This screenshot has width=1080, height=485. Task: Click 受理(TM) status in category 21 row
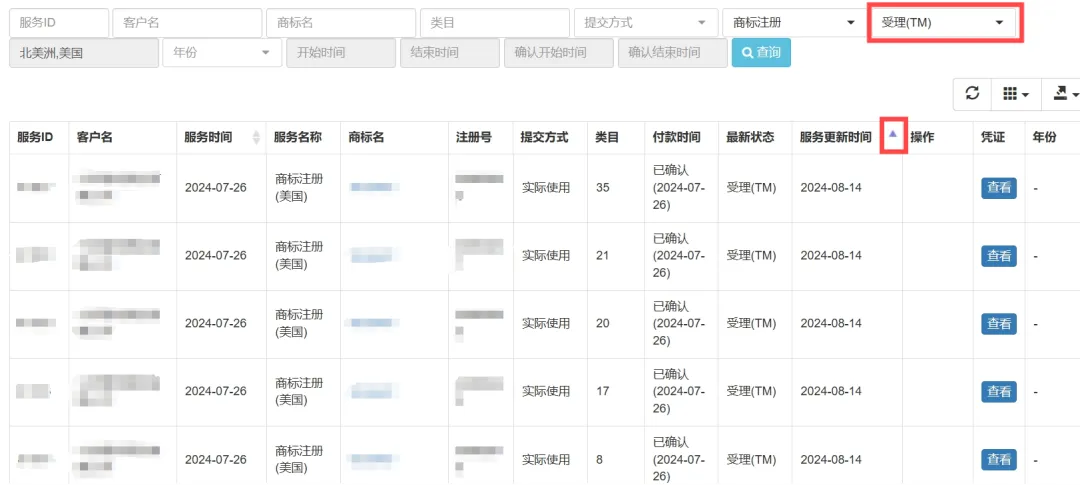click(x=751, y=256)
